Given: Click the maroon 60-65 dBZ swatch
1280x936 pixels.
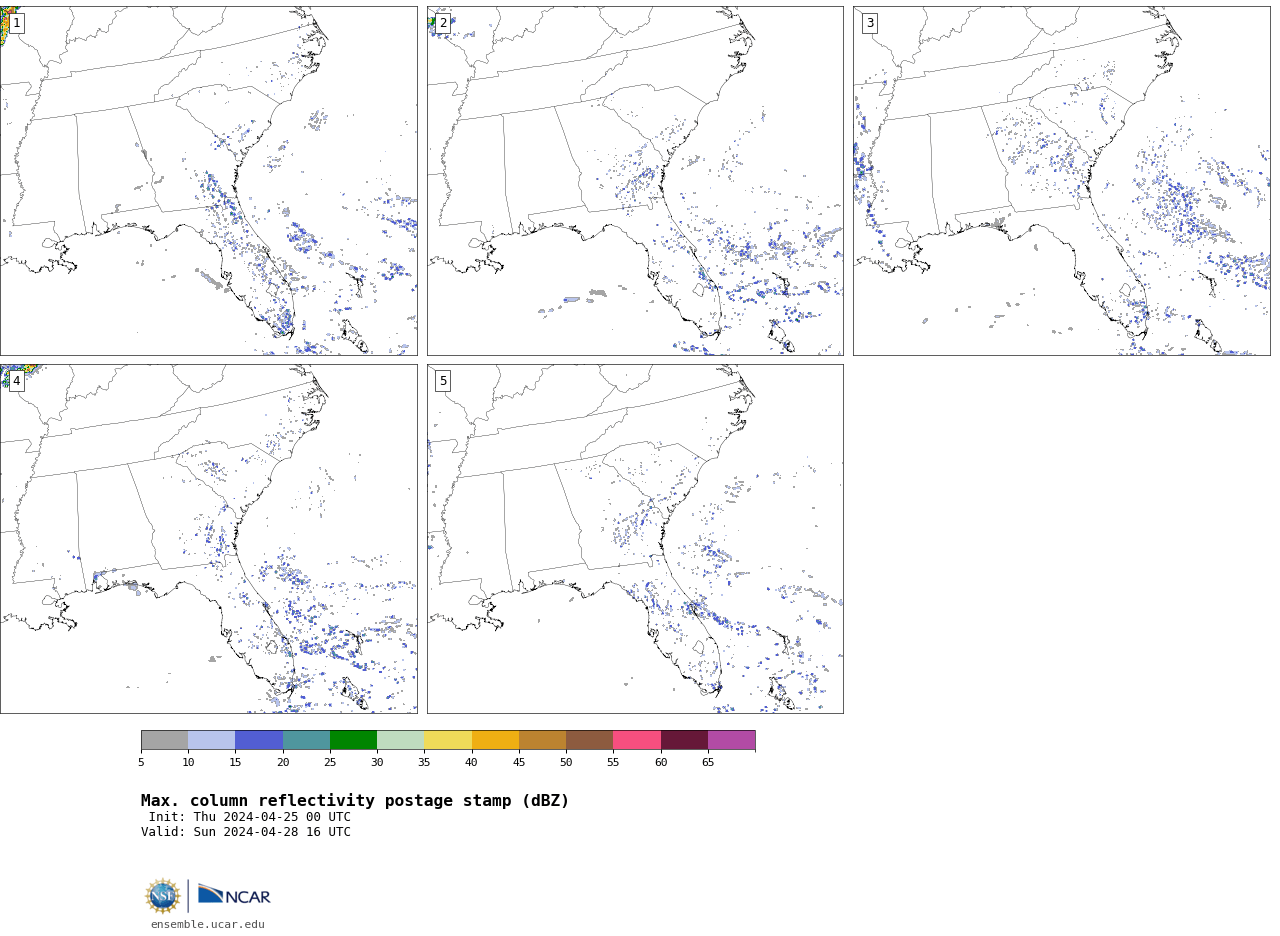Looking at the screenshot, I should [684, 740].
